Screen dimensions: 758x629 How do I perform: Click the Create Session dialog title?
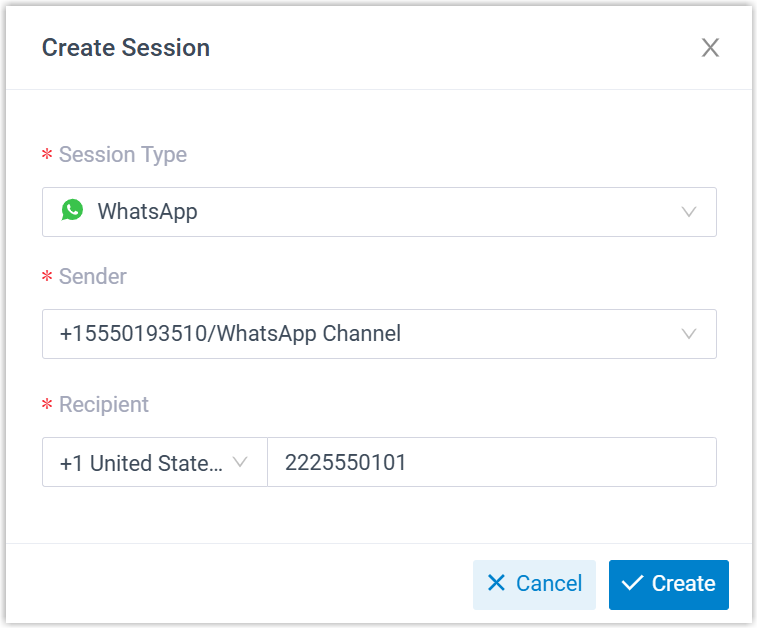coord(126,48)
